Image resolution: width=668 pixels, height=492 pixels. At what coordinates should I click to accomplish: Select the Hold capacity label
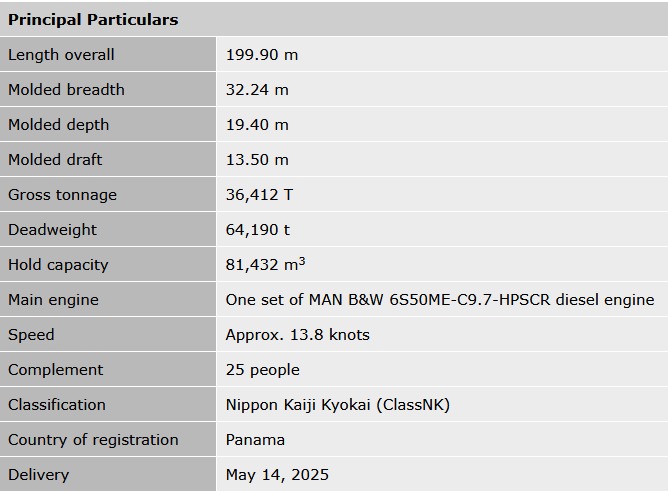pos(58,265)
